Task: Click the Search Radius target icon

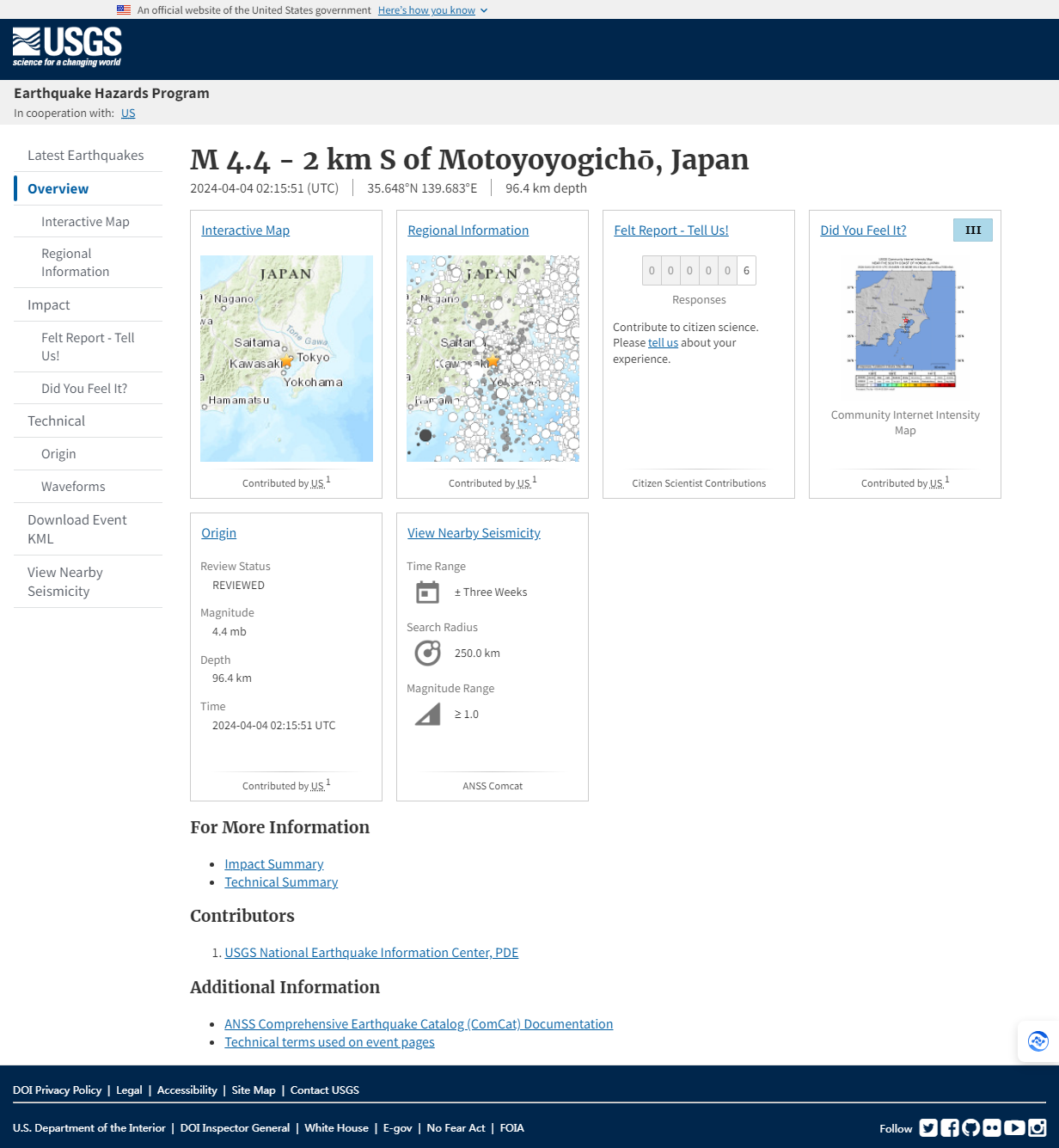Action: coord(427,653)
